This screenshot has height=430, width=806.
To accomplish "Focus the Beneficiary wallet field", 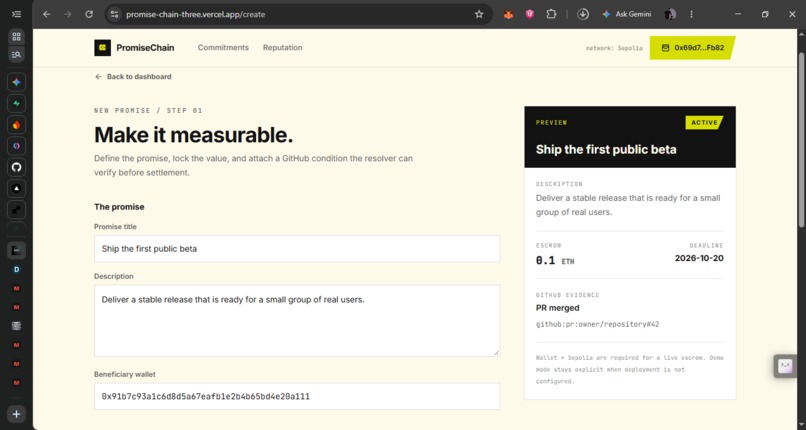I will 297,396.
